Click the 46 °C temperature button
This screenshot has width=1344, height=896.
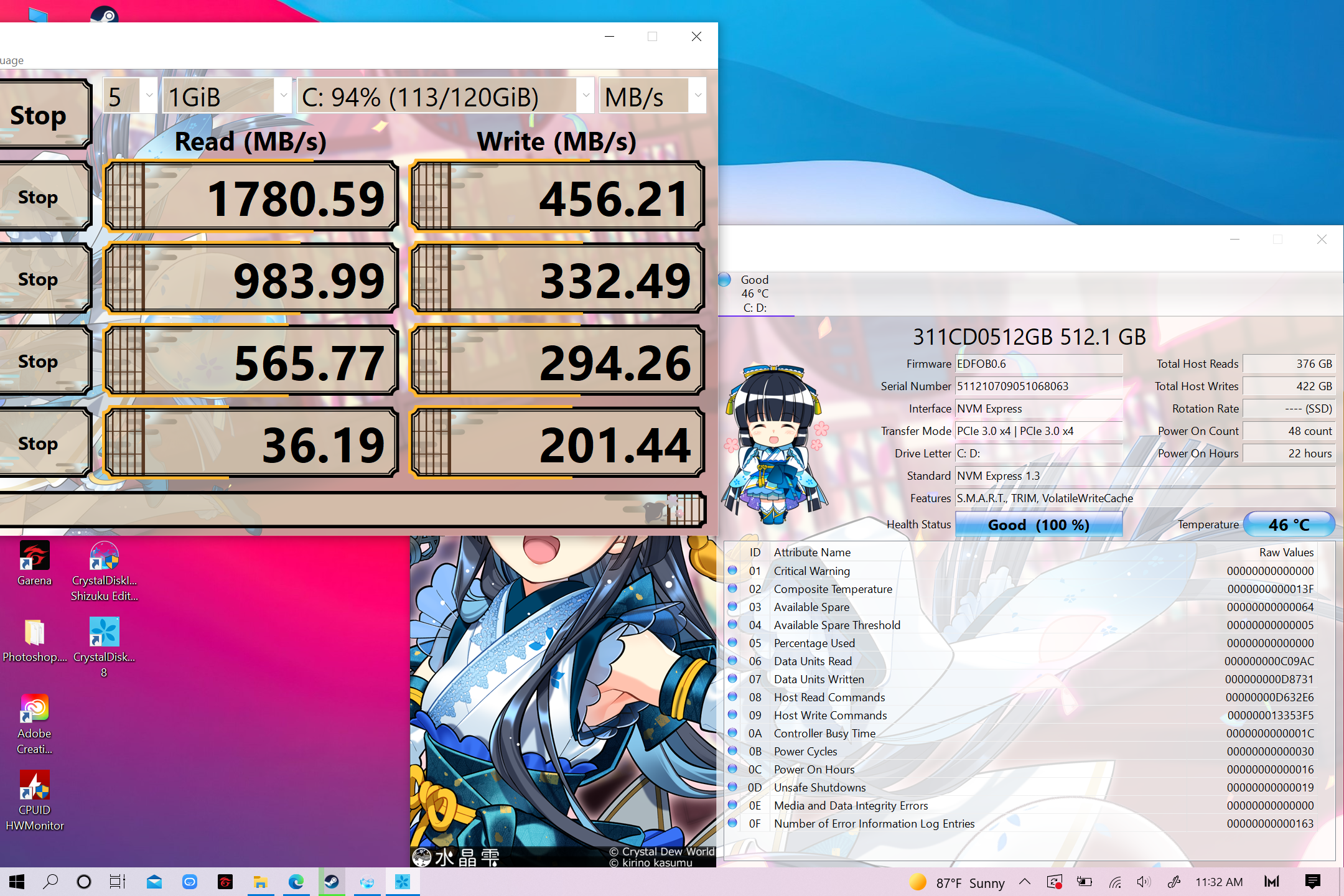pos(1289,525)
